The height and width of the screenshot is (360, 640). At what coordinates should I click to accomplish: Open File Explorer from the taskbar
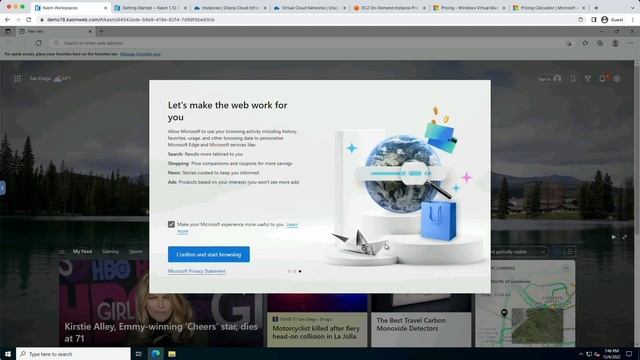pos(172,354)
